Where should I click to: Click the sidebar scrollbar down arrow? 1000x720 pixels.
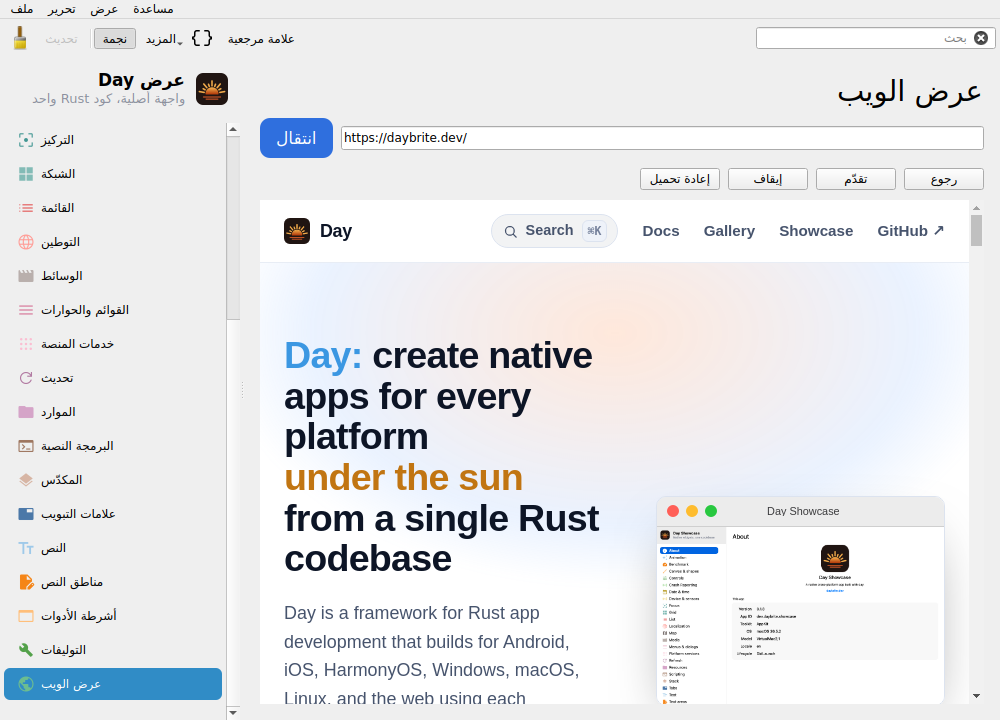tap(233, 712)
